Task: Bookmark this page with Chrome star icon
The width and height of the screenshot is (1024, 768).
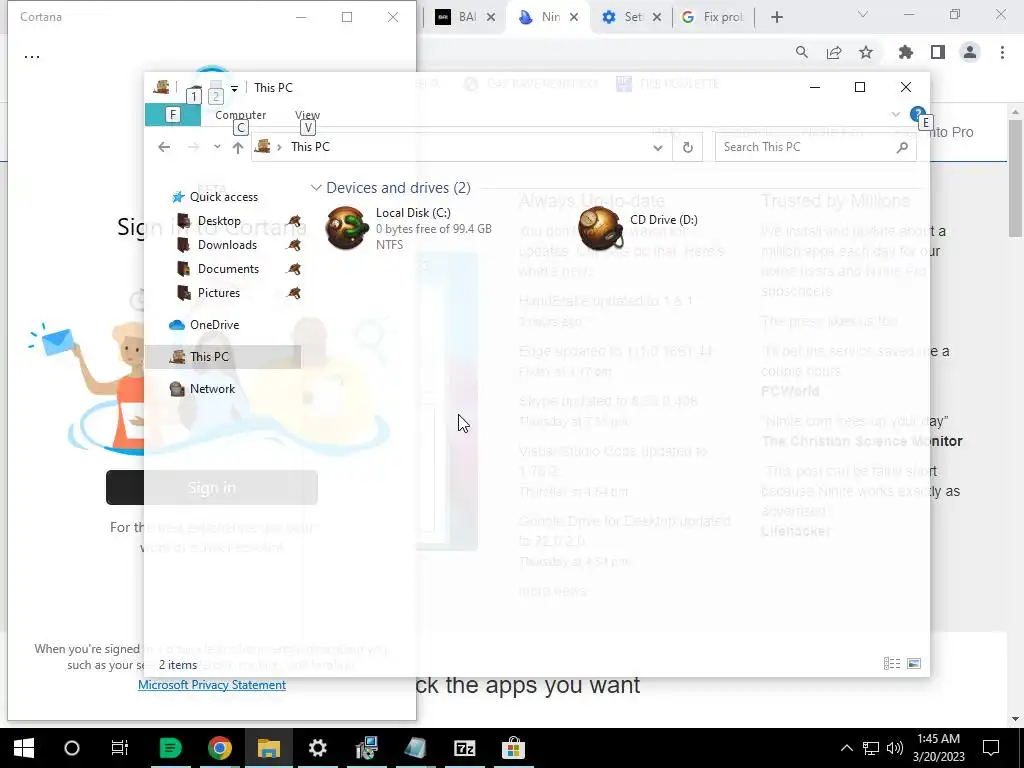Action: point(865,52)
